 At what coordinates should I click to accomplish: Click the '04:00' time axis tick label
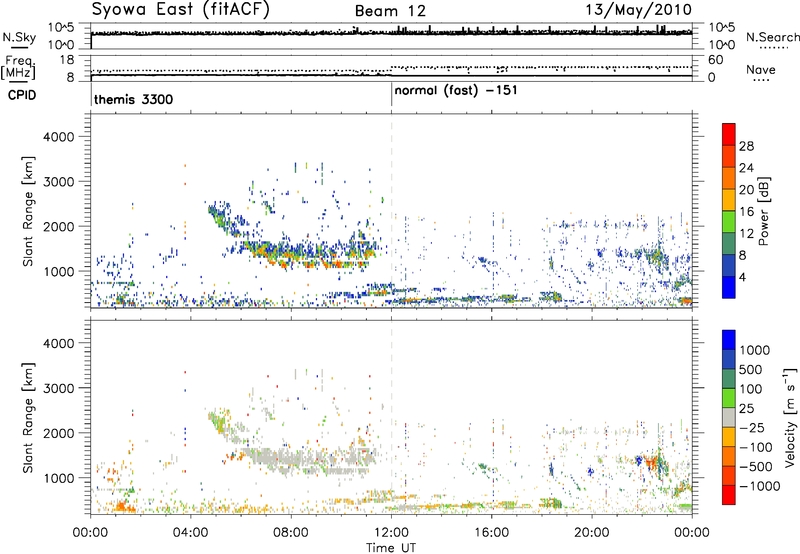tap(190, 533)
